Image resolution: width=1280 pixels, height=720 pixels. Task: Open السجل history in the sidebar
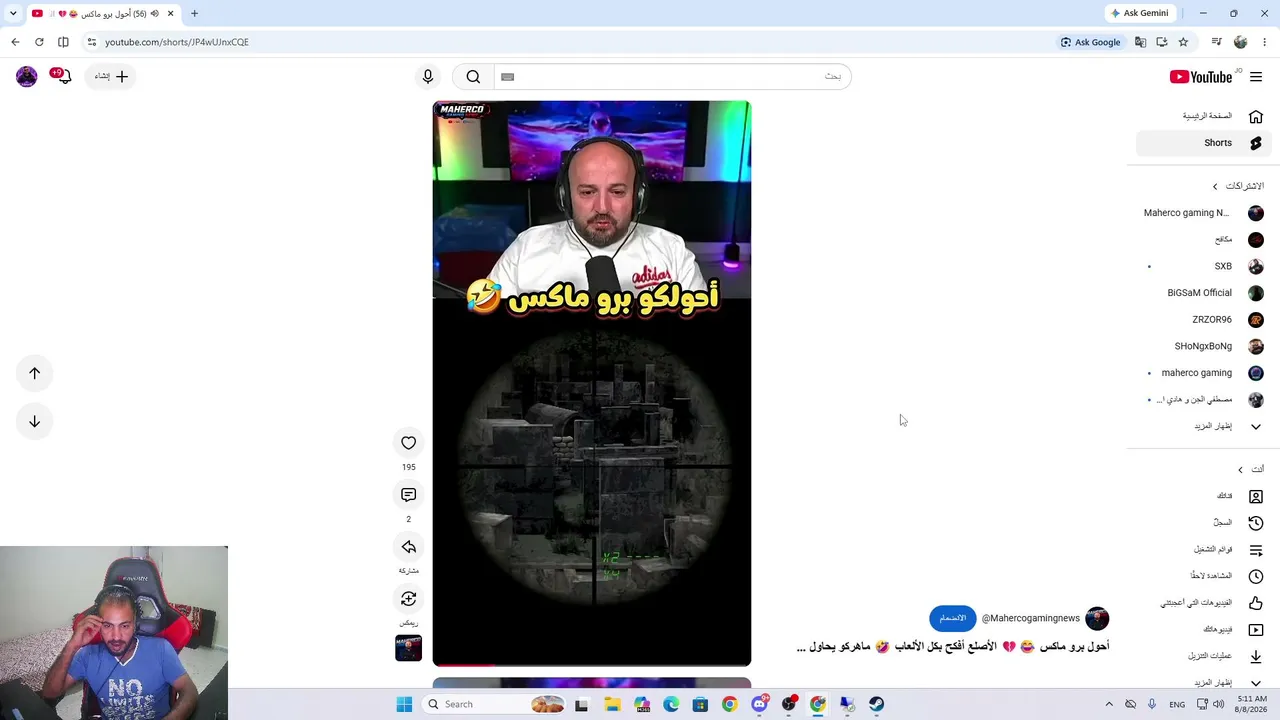1204,522
